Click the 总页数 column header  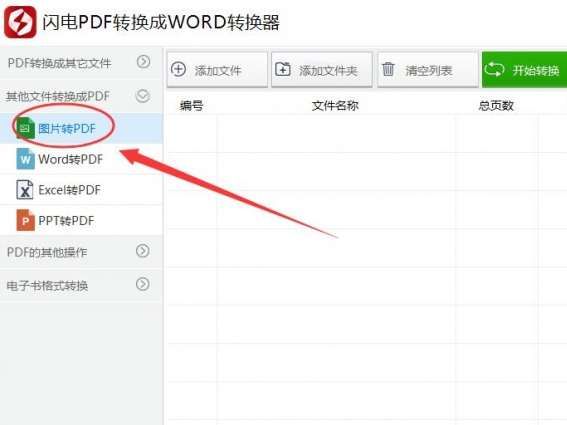coord(496,106)
